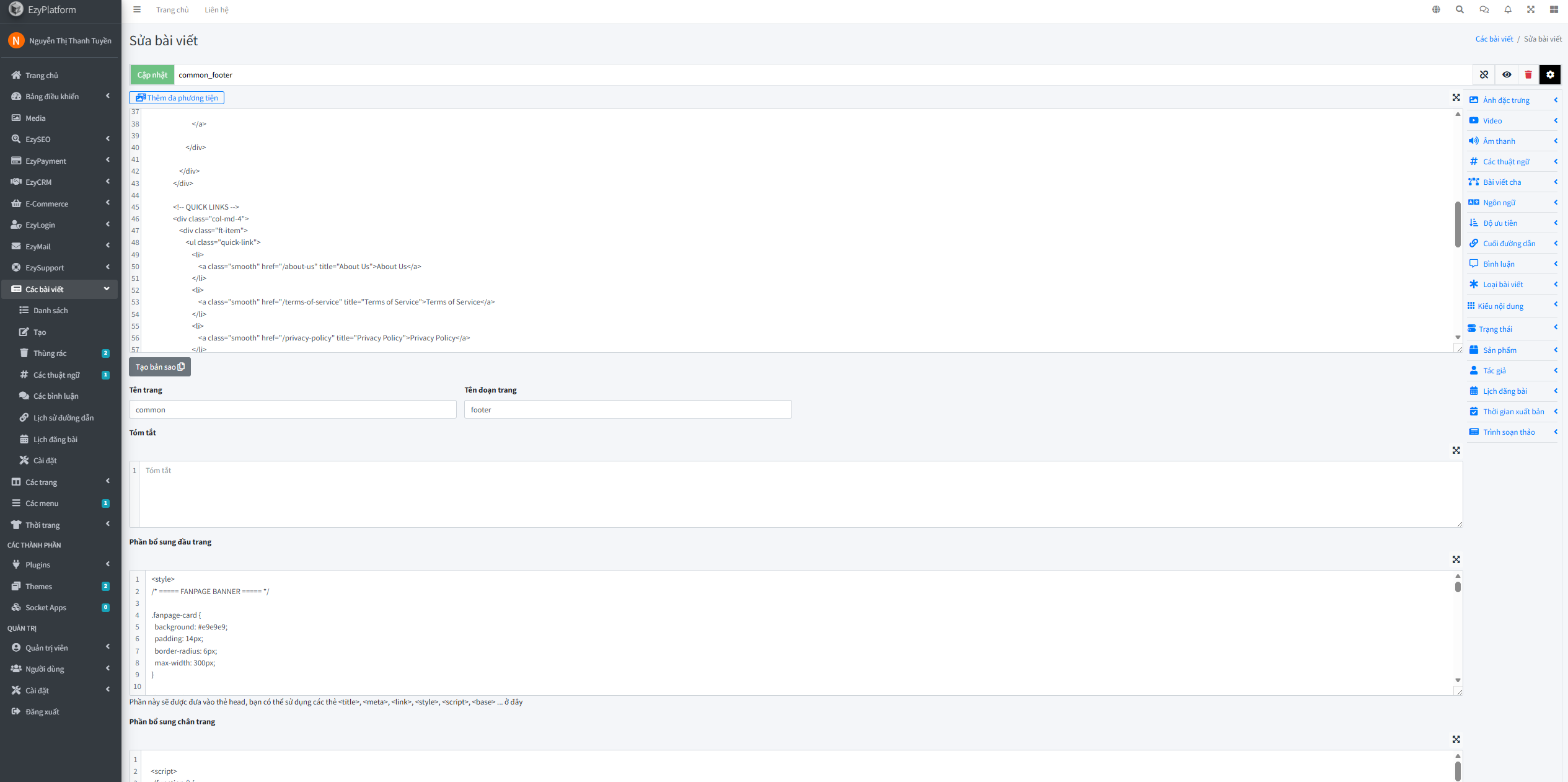Click the Cập nhật update button

point(152,74)
